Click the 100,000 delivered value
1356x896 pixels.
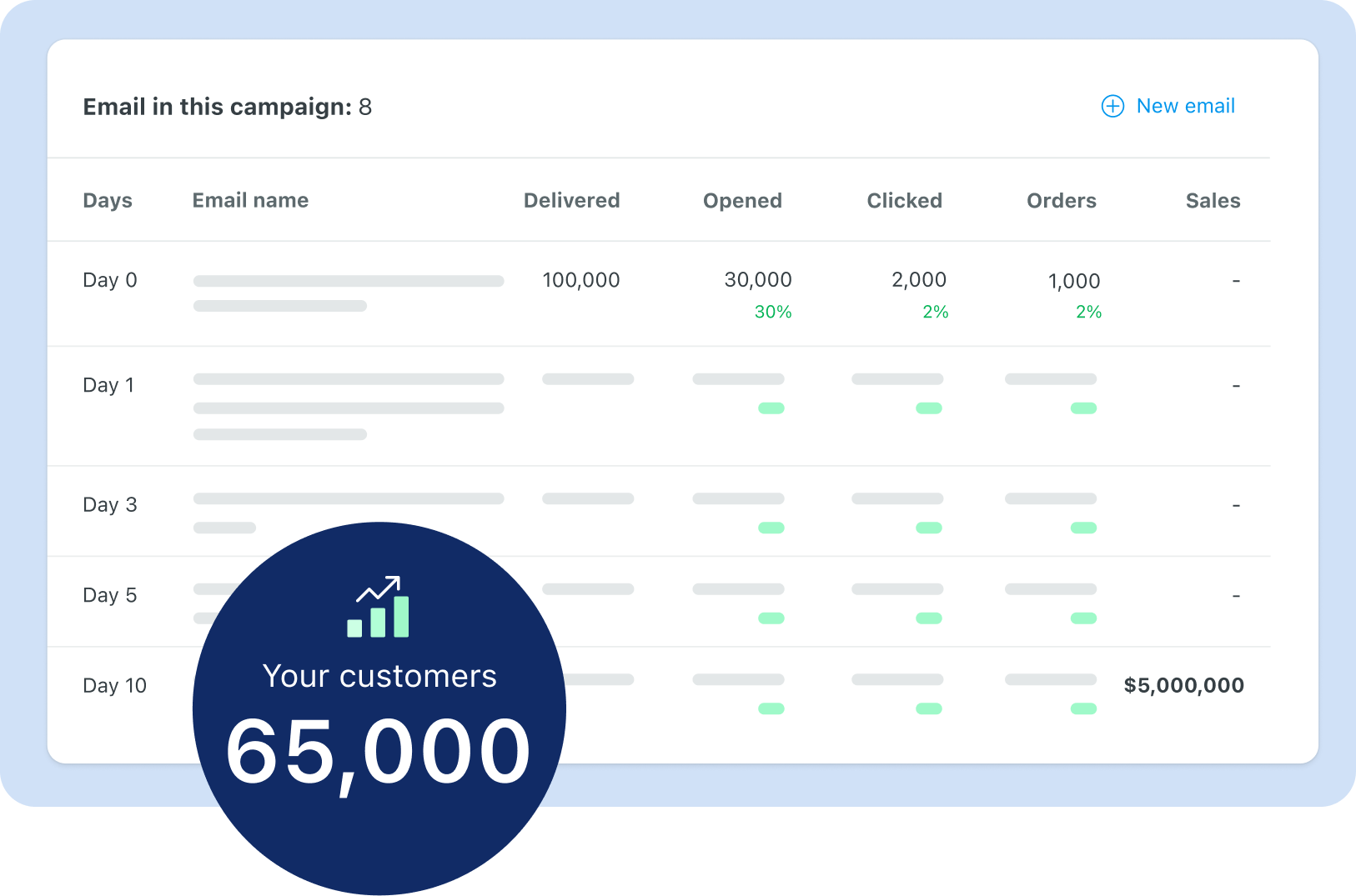coord(581,281)
